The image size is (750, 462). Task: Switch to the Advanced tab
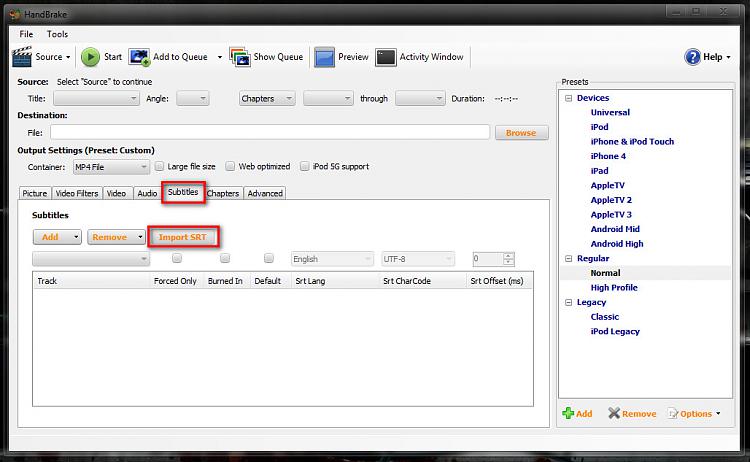(x=265, y=193)
